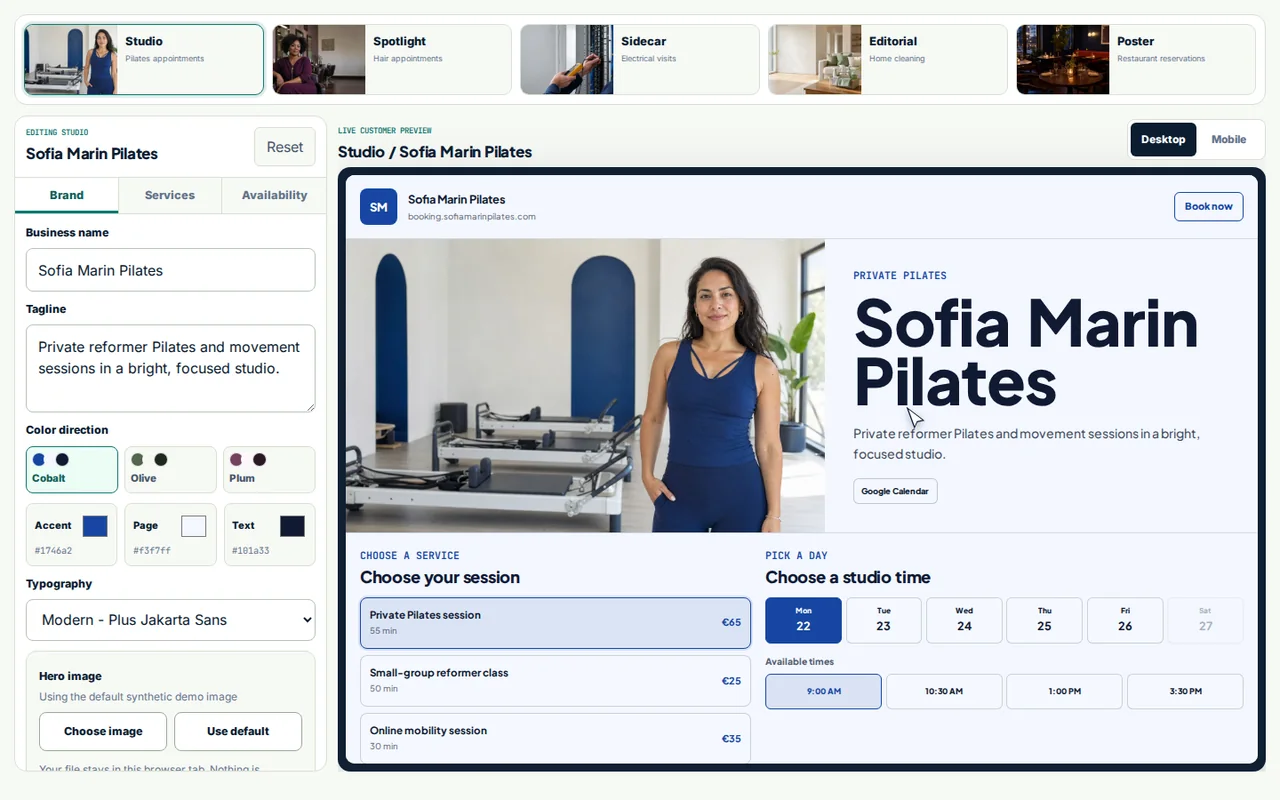Viewport: 1280px width, 800px height.
Task: Choose the 1:00 PM time slot
Action: click(x=1064, y=691)
